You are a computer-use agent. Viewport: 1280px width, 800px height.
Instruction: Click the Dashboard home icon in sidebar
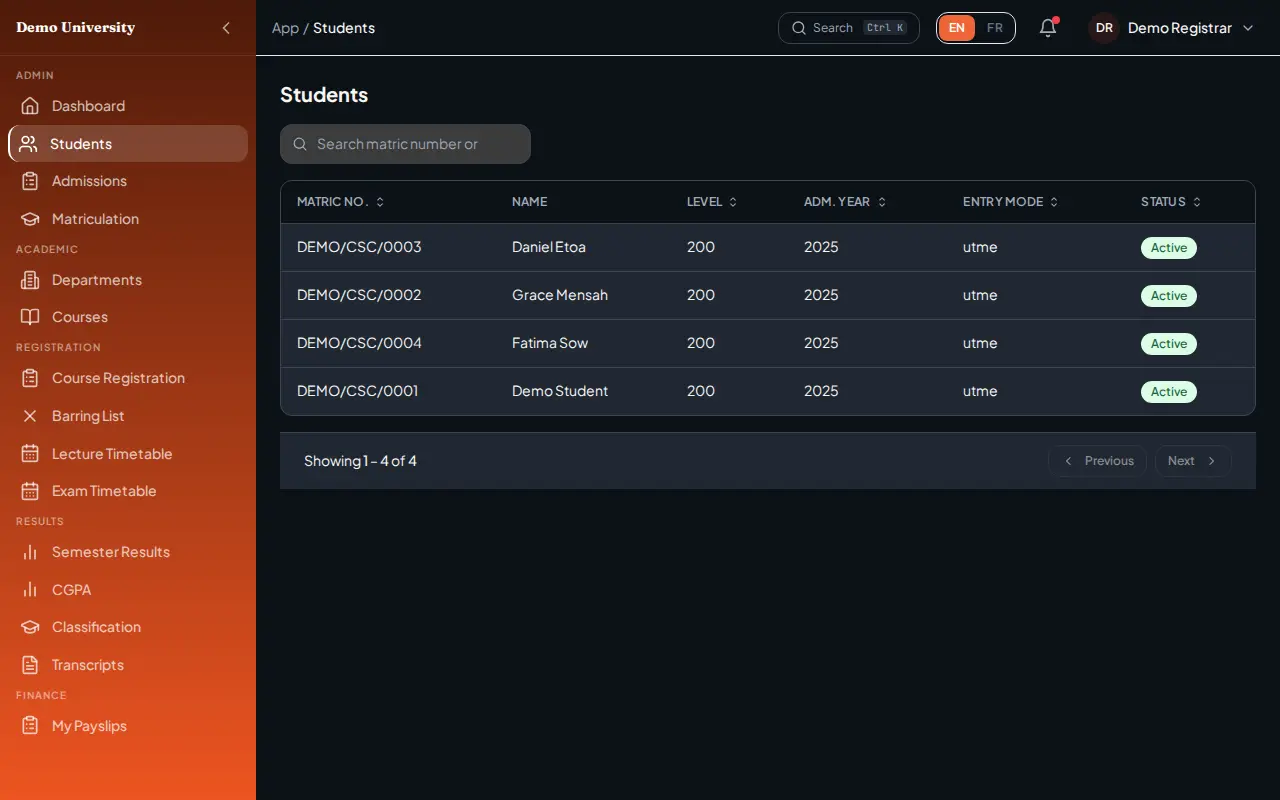(30, 106)
